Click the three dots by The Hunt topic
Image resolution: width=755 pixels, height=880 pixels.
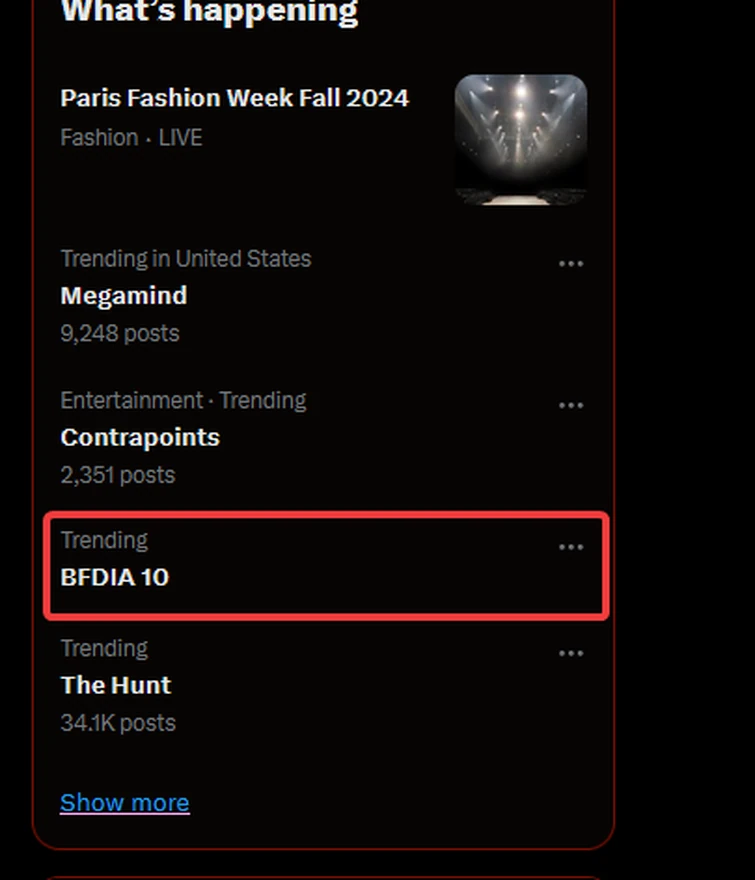(x=571, y=653)
